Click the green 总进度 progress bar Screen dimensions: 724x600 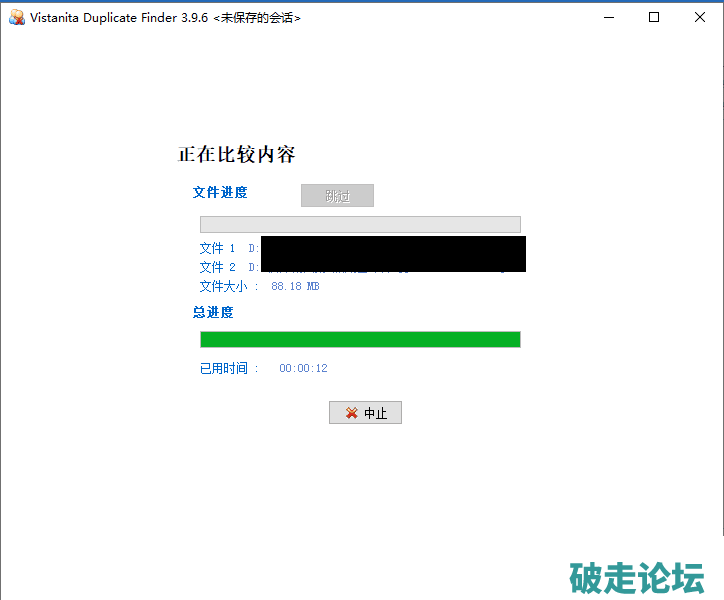360,340
